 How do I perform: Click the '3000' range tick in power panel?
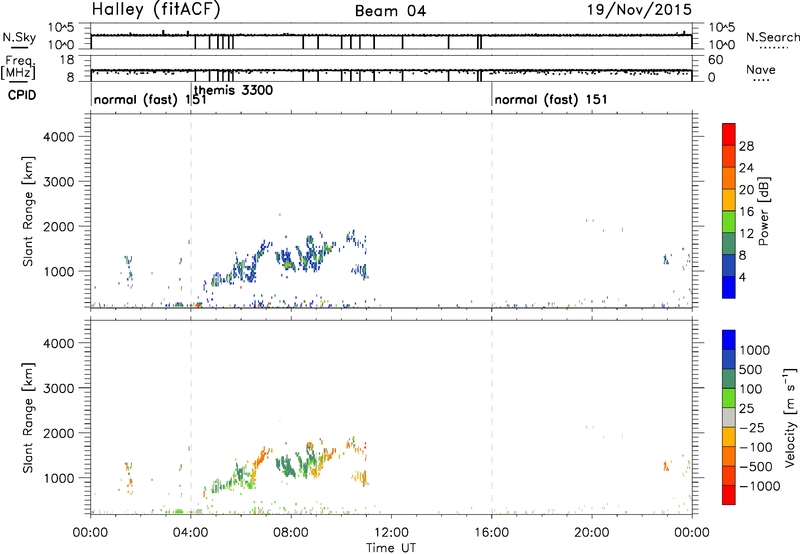59,182
